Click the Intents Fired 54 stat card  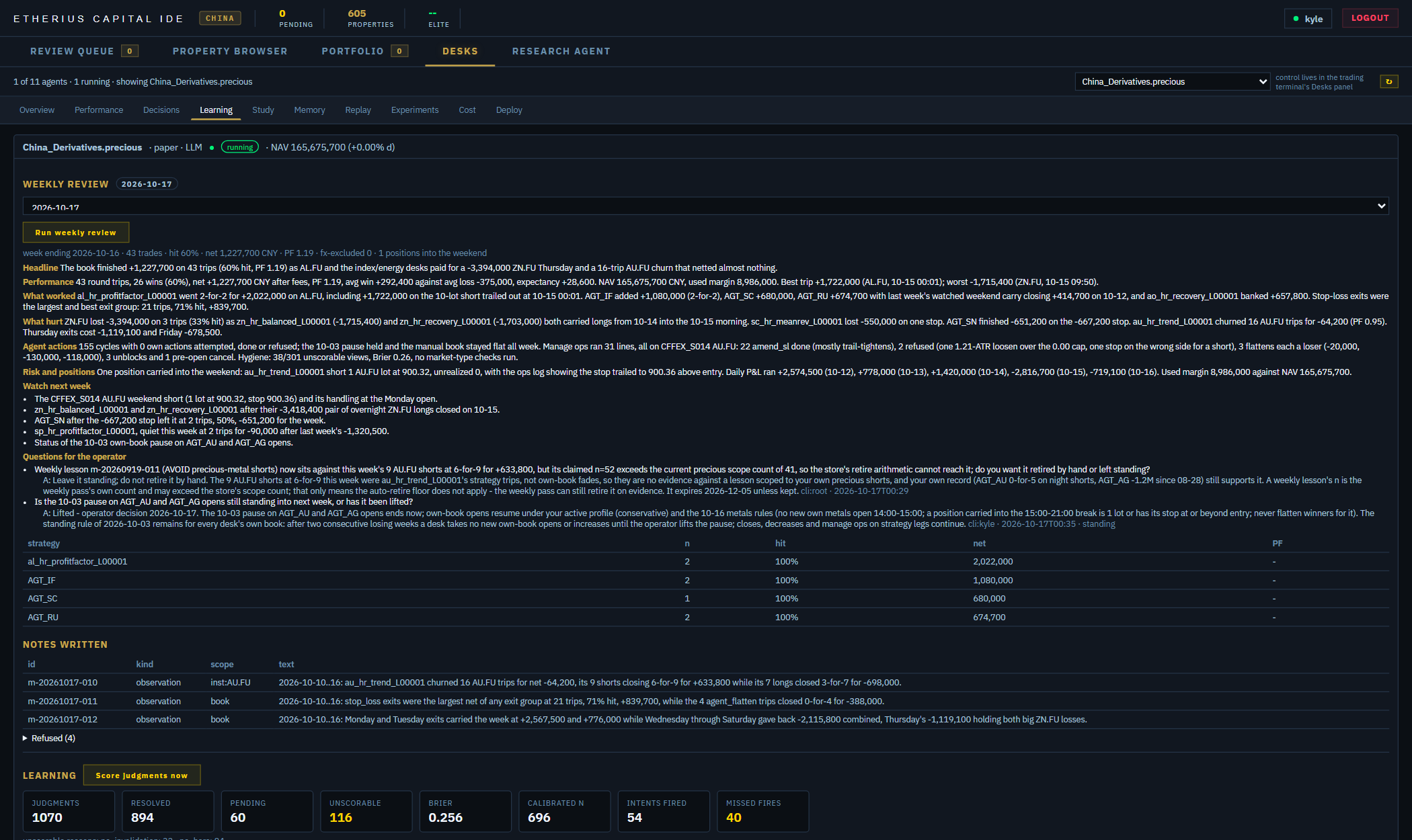pyautogui.click(x=664, y=811)
